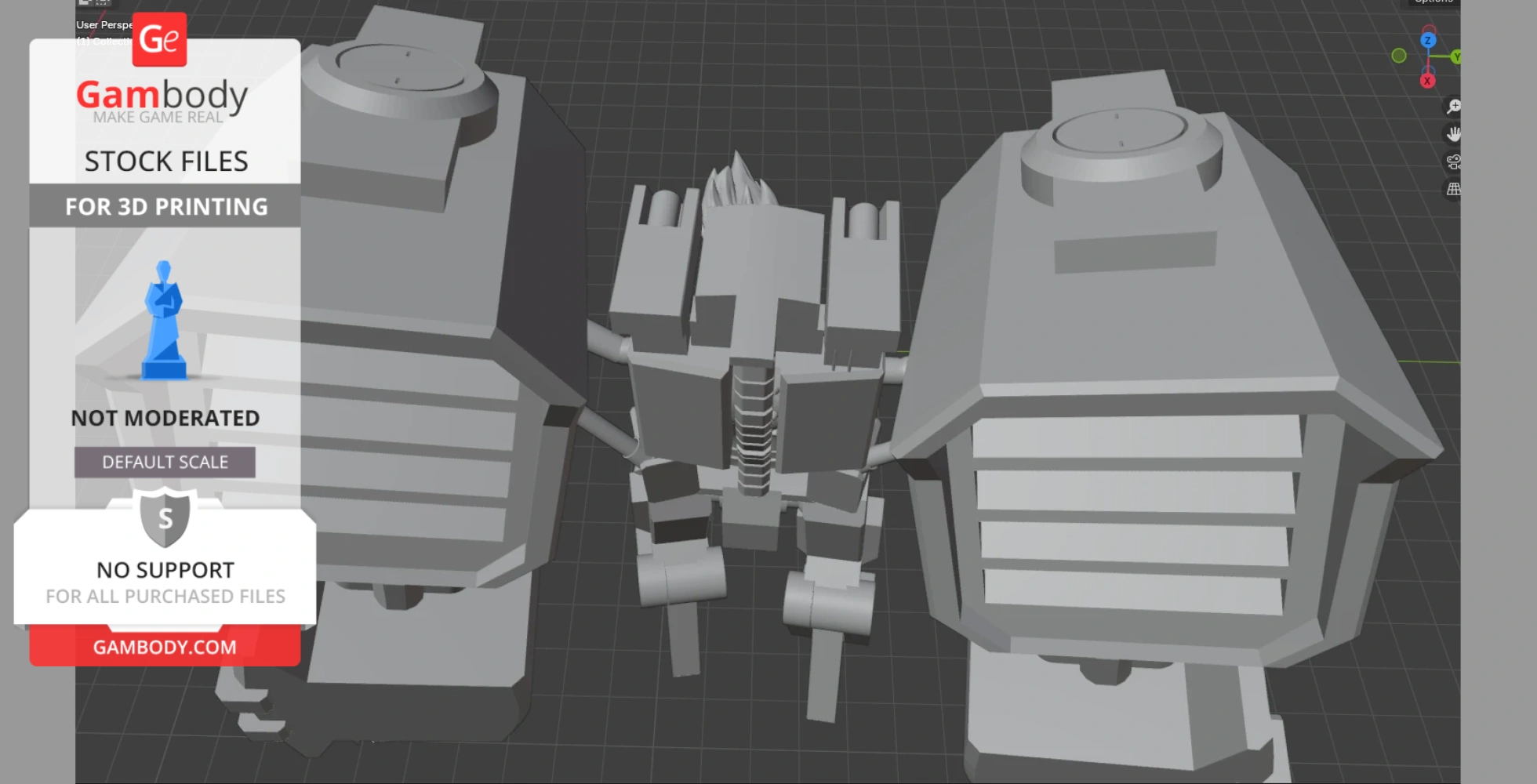Click the red X axis on gizmo
Viewport: 1537px width, 784px height.
[1427, 81]
